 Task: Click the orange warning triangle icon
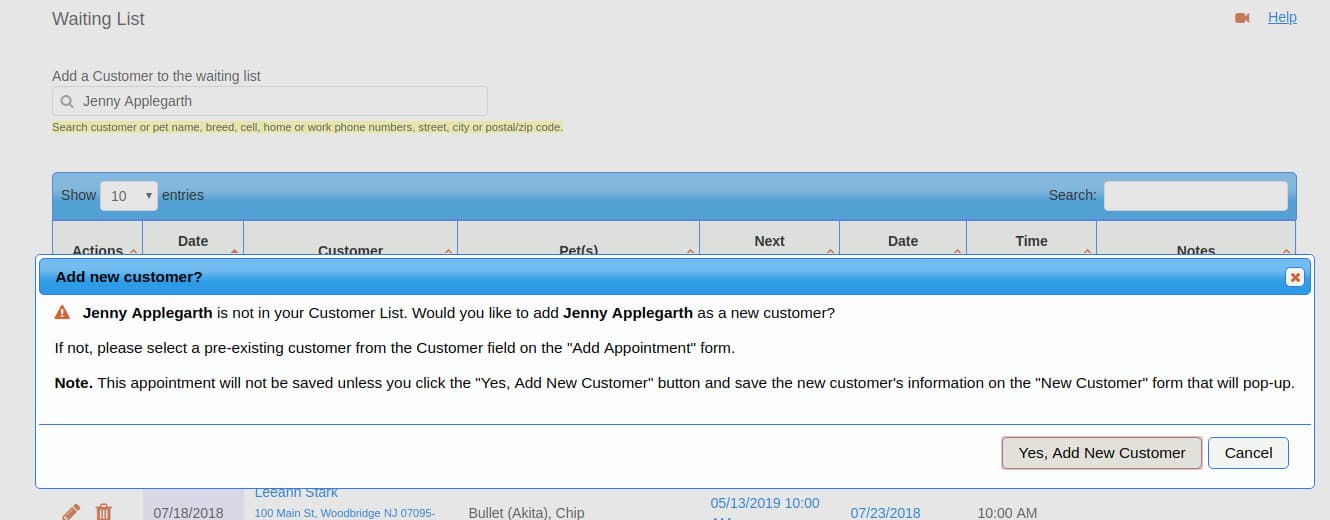(62, 313)
